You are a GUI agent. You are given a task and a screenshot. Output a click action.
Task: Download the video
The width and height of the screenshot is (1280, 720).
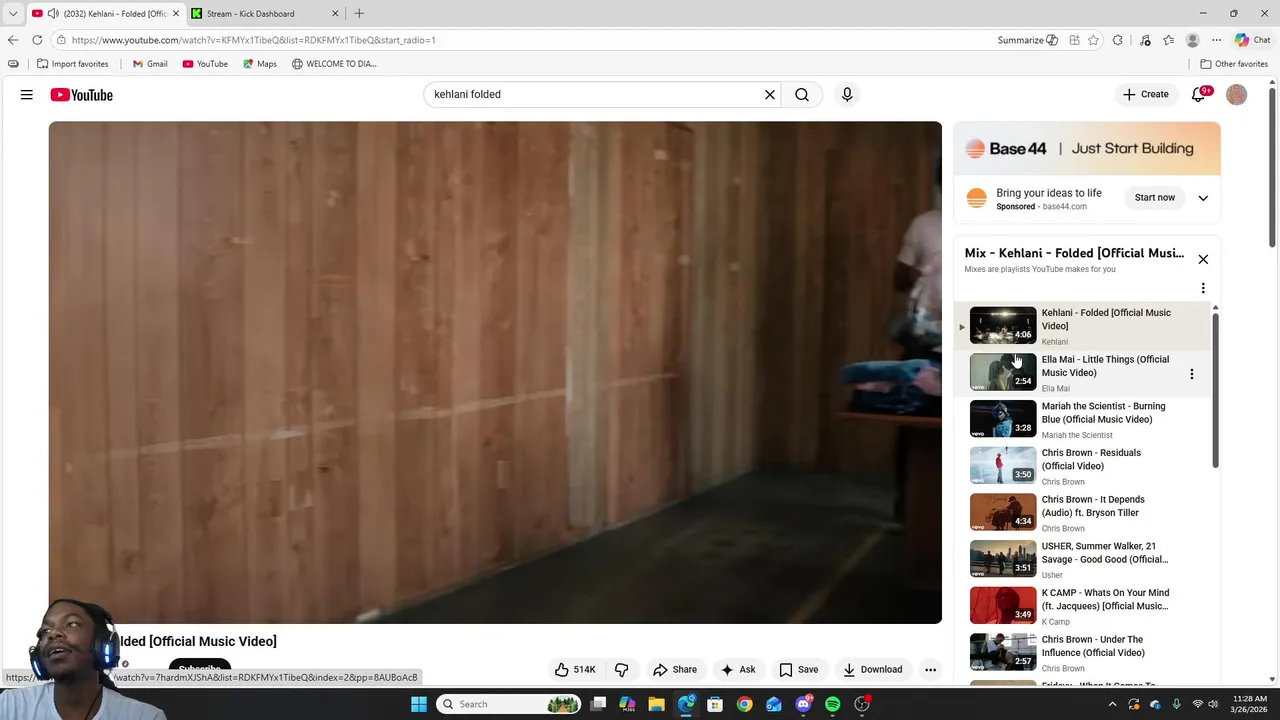click(872, 670)
